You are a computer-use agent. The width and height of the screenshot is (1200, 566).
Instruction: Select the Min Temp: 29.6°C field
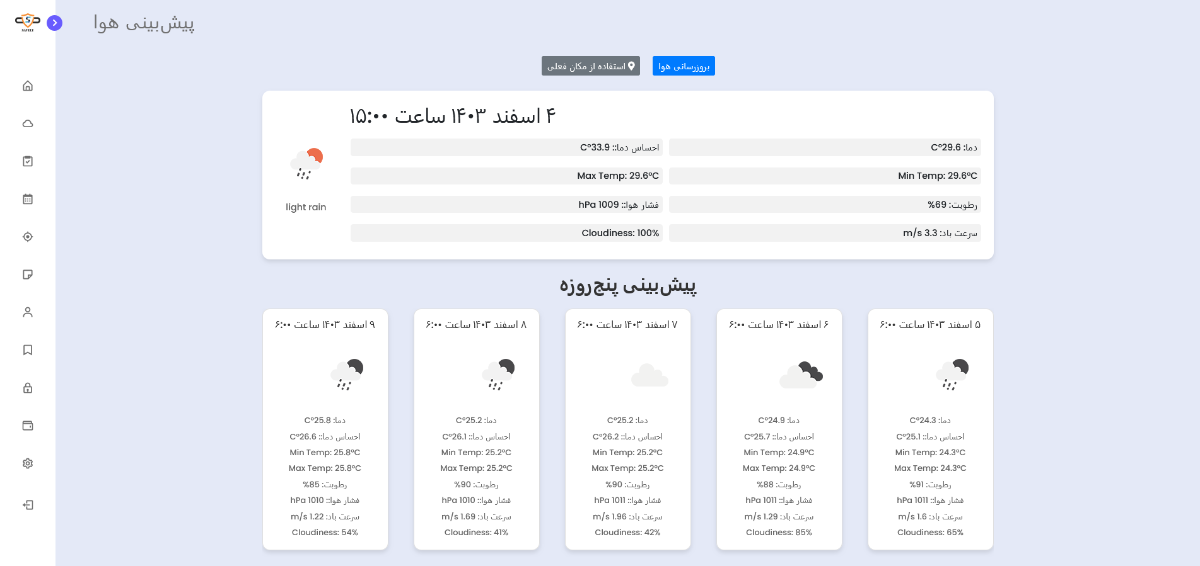825,176
